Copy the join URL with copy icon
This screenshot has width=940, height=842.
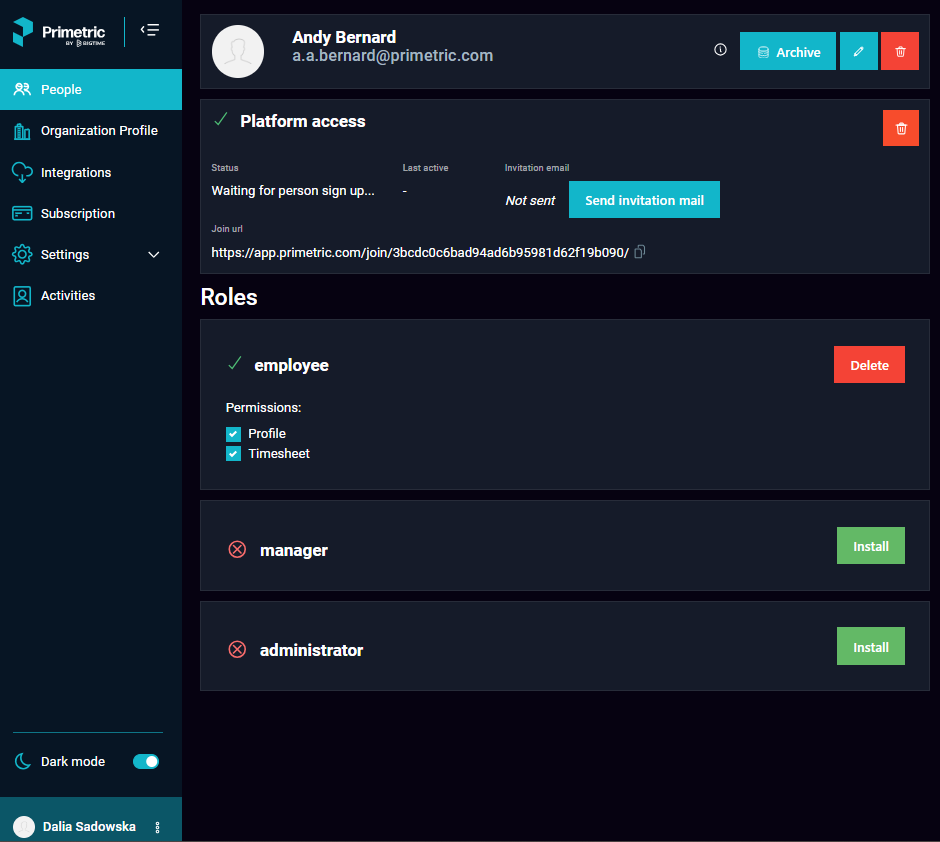tap(640, 252)
